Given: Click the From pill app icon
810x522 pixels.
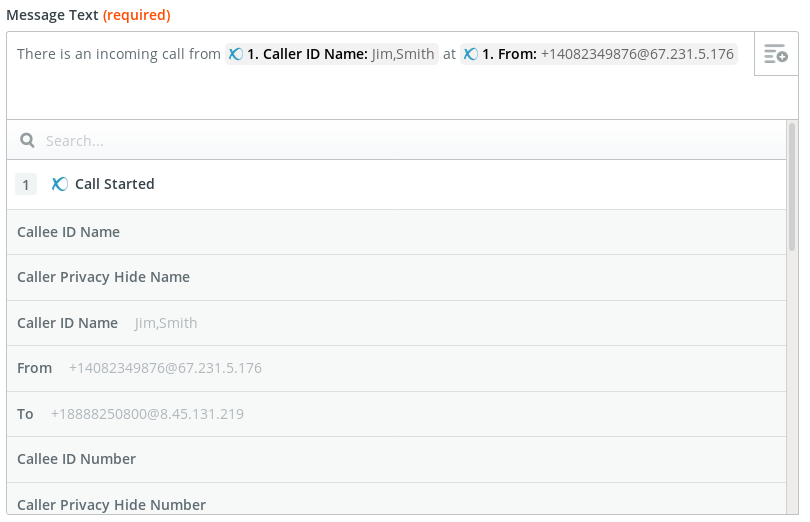Looking at the screenshot, I should coord(471,54).
